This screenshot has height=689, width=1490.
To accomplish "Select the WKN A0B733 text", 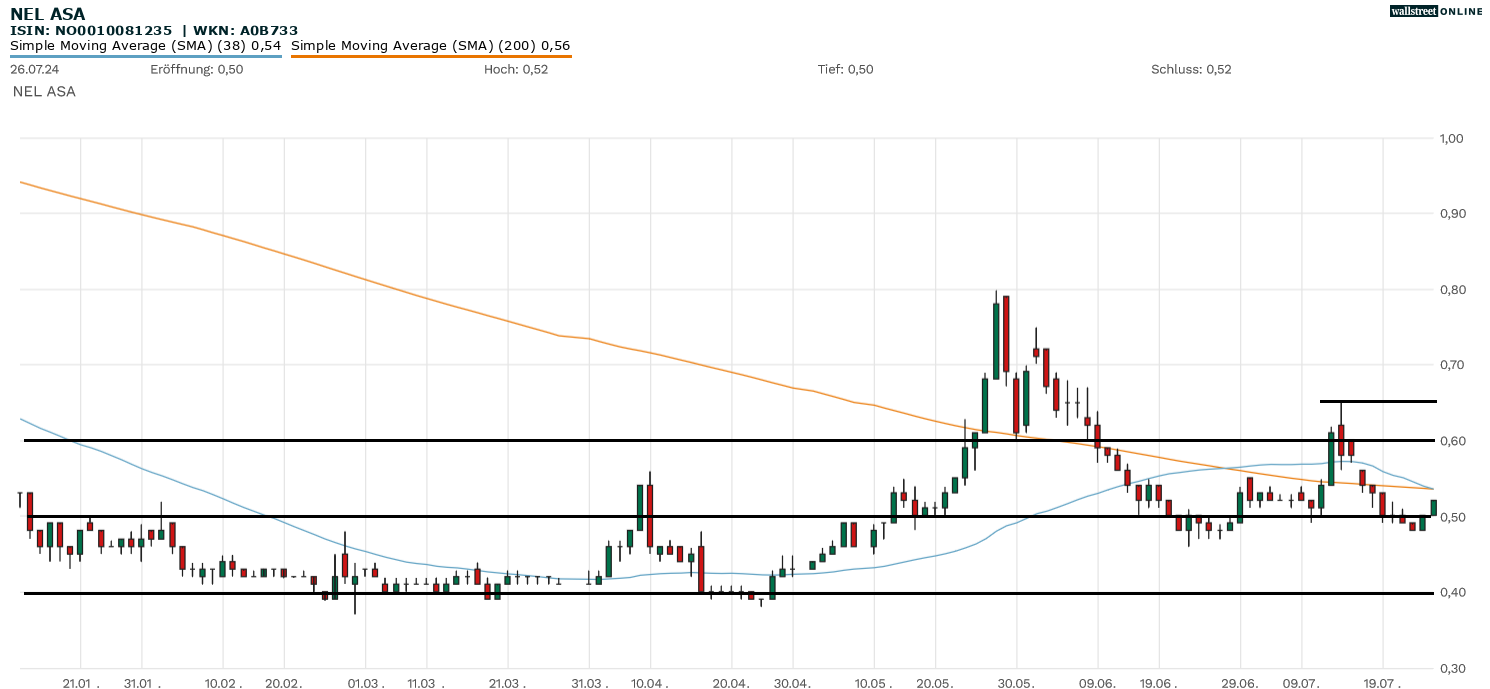I will [246, 31].
